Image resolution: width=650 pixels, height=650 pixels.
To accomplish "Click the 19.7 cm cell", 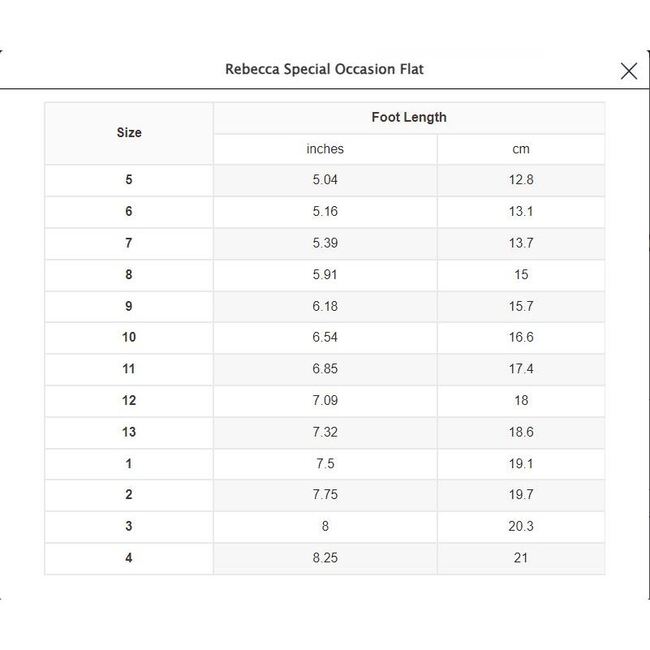I will pos(520,495).
